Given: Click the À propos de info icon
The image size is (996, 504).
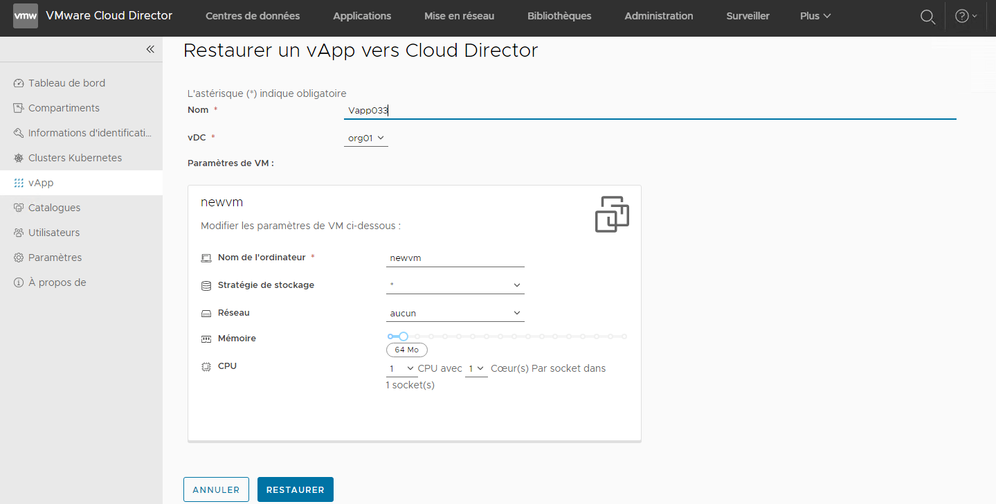Looking at the screenshot, I should click(18, 283).
